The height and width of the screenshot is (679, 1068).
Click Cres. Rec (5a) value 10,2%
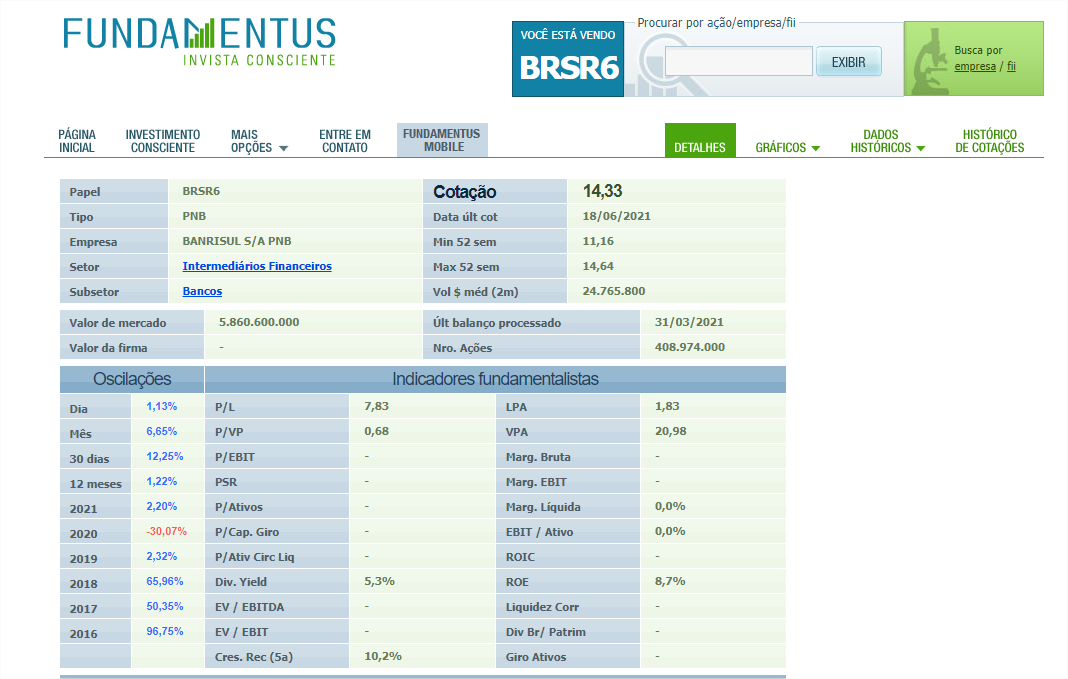coord(383,657)
